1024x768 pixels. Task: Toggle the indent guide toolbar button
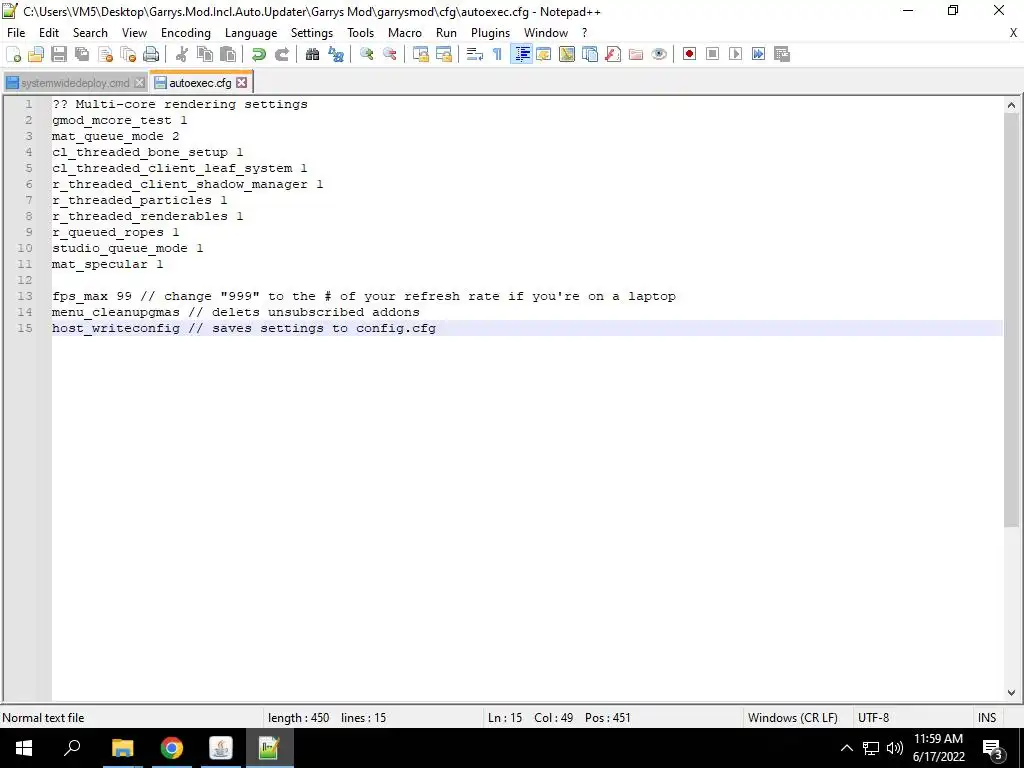pos(521,54)
